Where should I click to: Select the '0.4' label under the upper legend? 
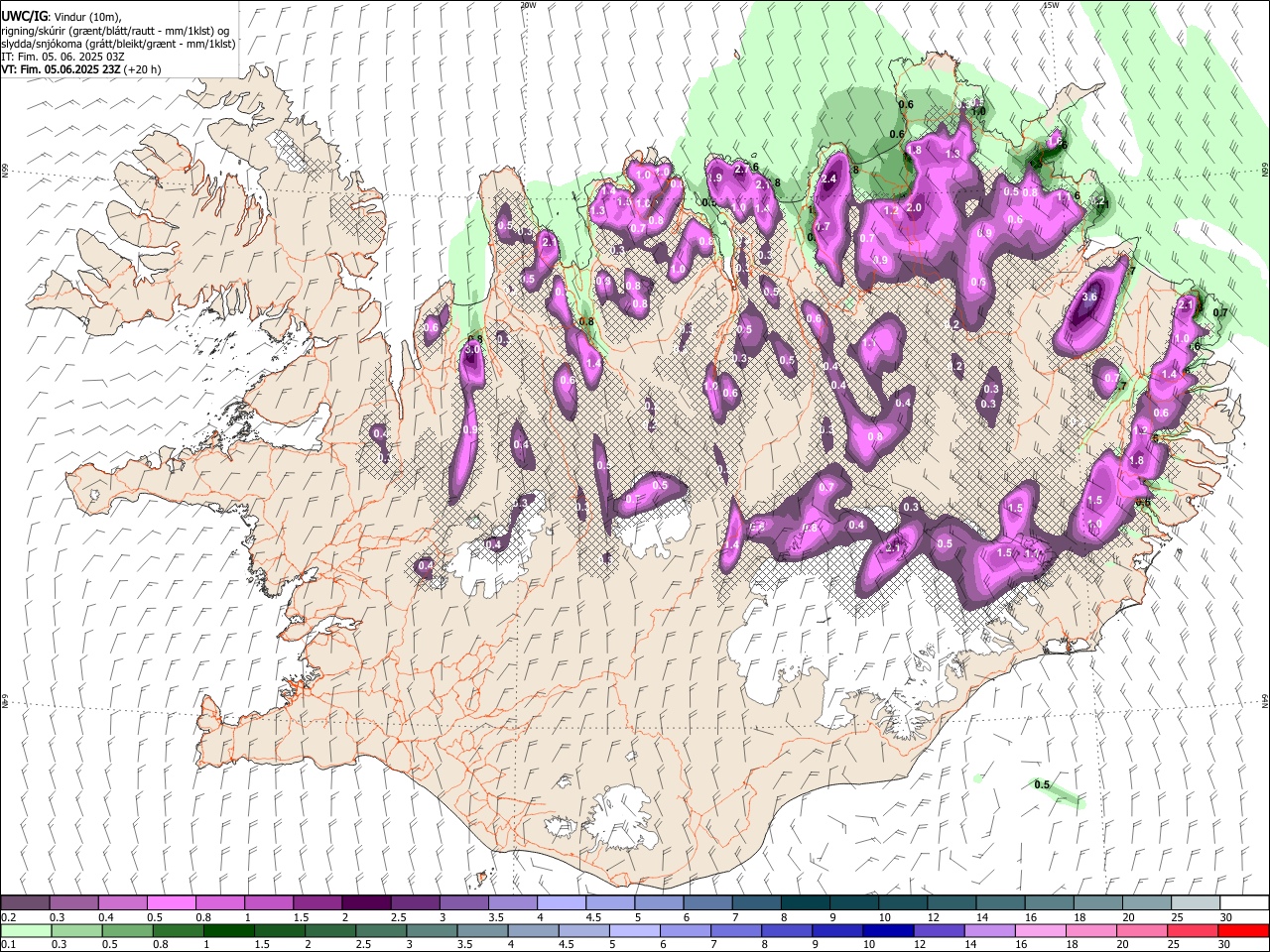coord(107,917)
